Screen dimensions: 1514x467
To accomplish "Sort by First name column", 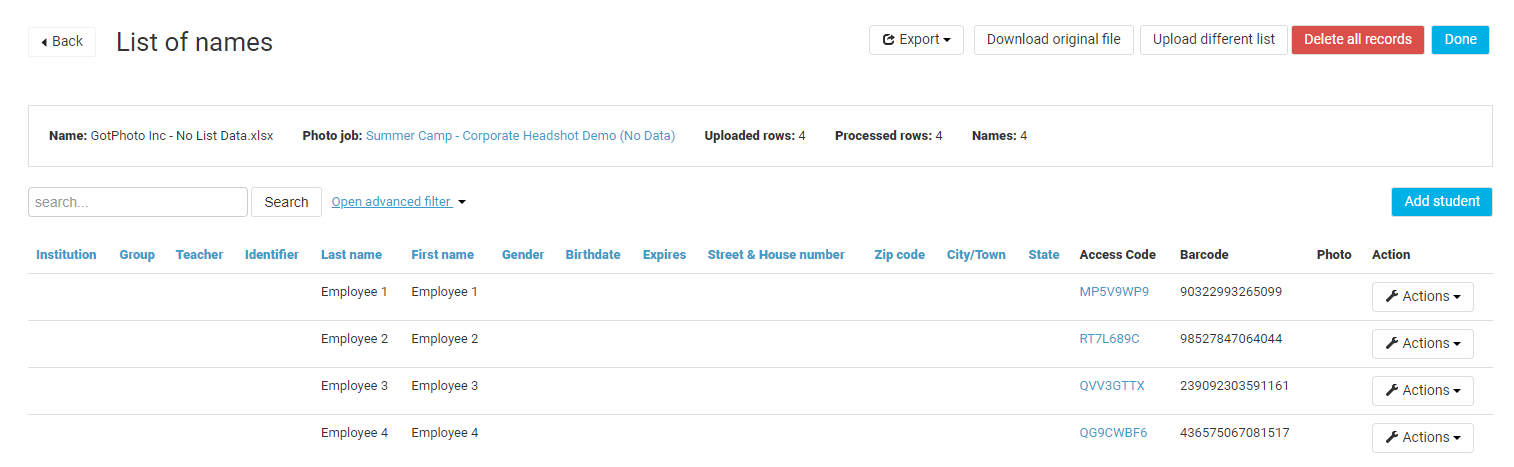I will coord(442,255).
